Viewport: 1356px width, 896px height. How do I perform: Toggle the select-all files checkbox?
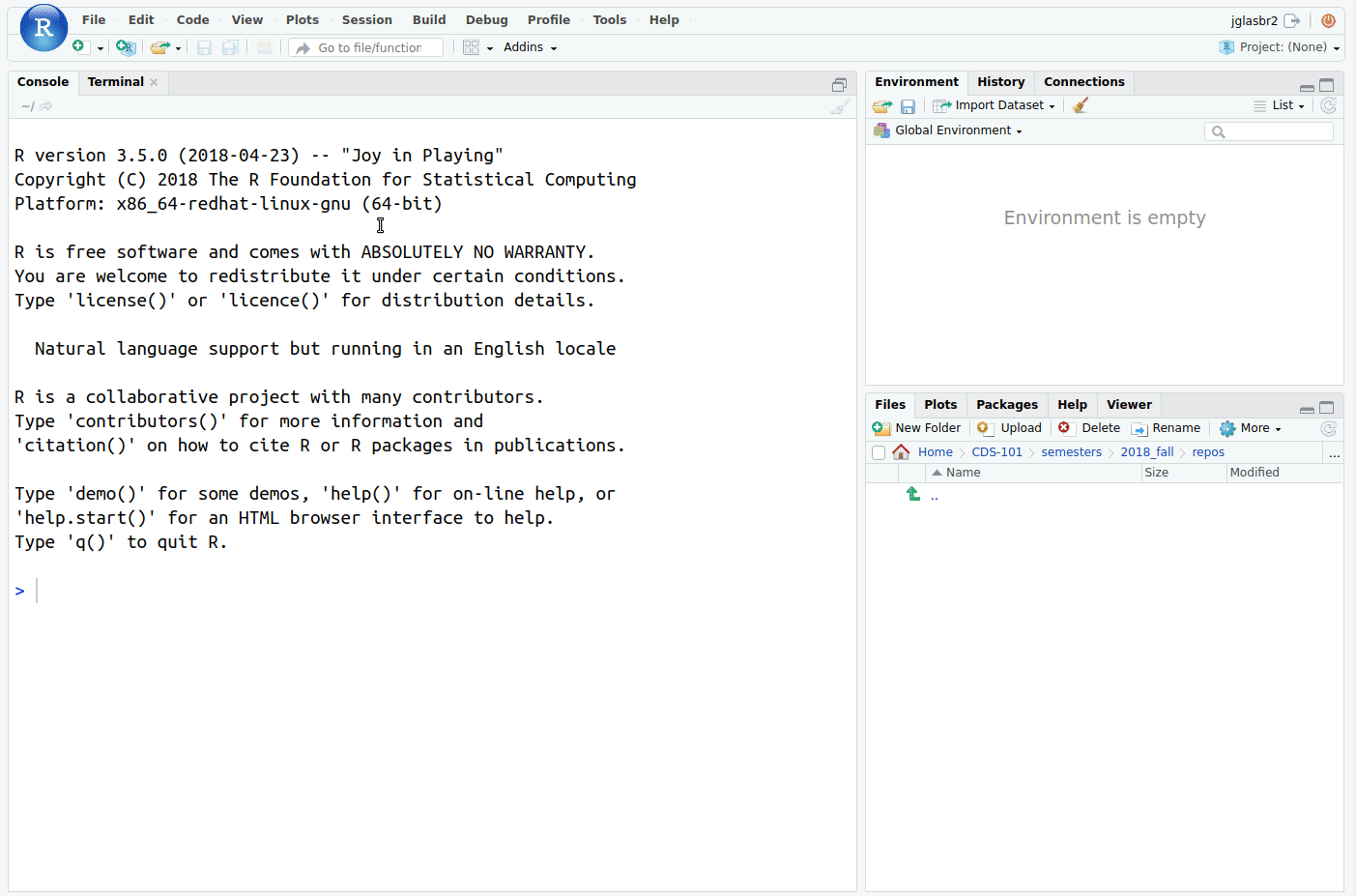tap(879, 452)
